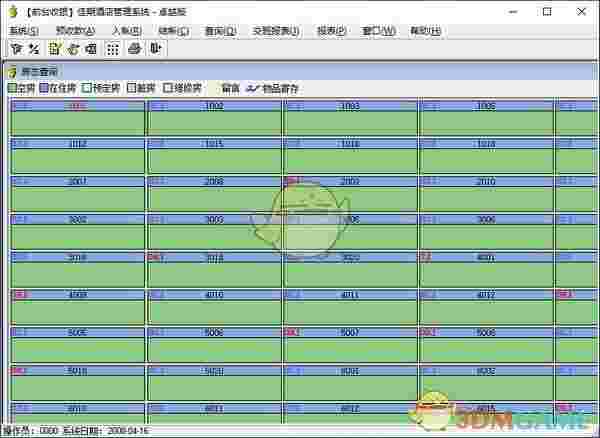The image size is (600, 438).
Task: Click the printer toolbar icon
Action: (x=135, y=49)
